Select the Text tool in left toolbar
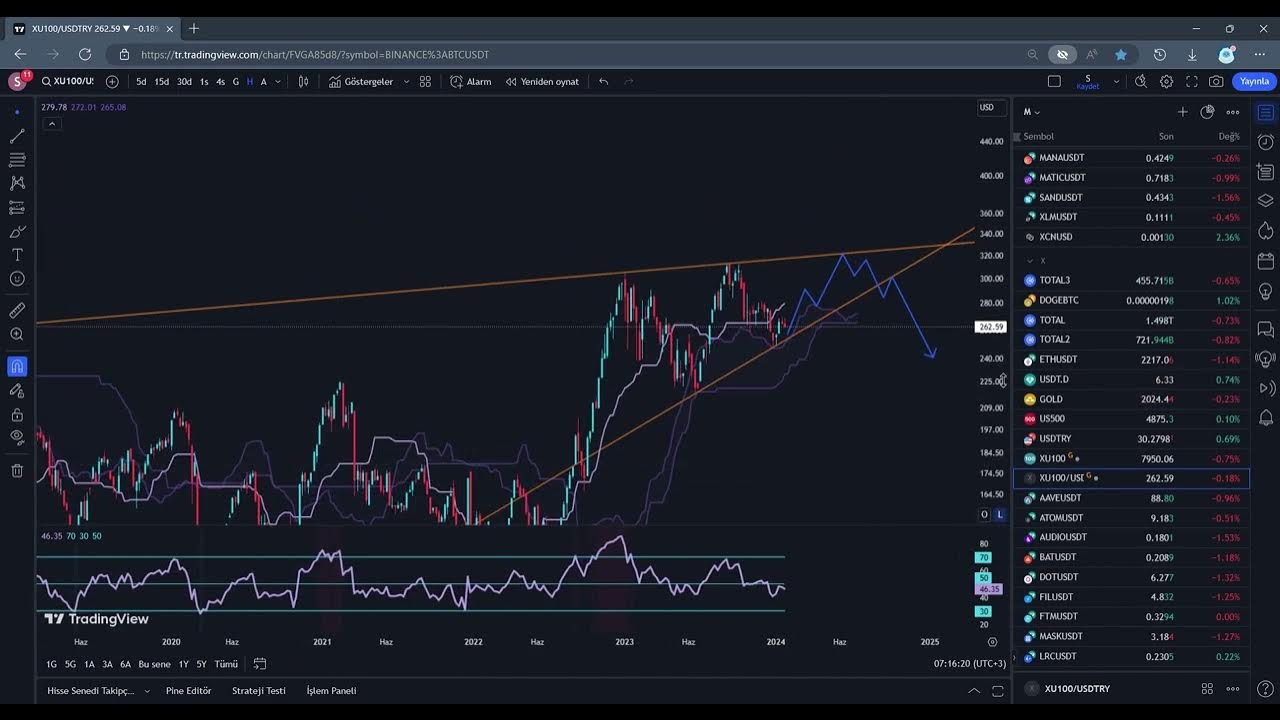1280x720 pixels. 17,255
